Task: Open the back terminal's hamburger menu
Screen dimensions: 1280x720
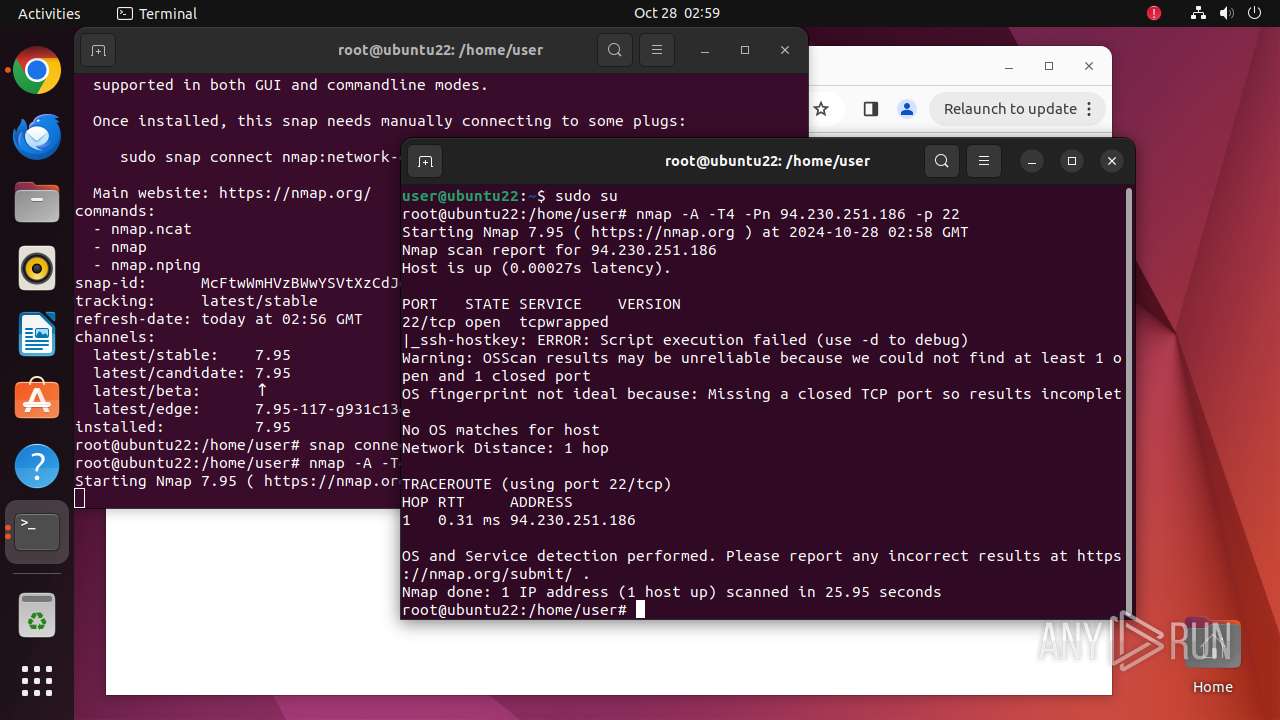Action: point(657,50)
